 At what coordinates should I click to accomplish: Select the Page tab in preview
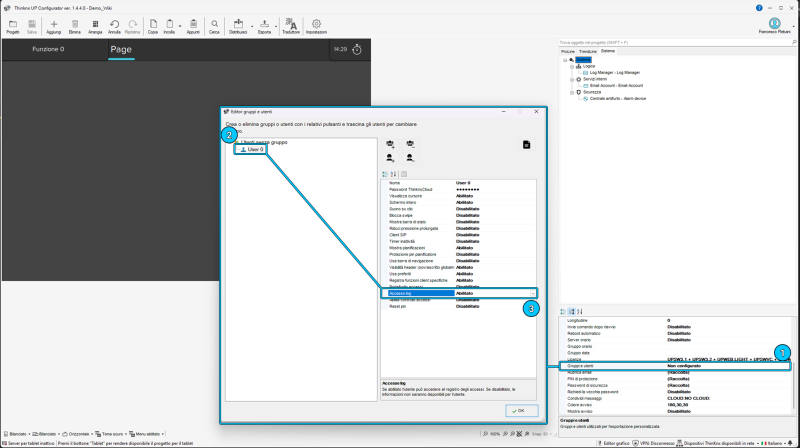pos(121,49)
